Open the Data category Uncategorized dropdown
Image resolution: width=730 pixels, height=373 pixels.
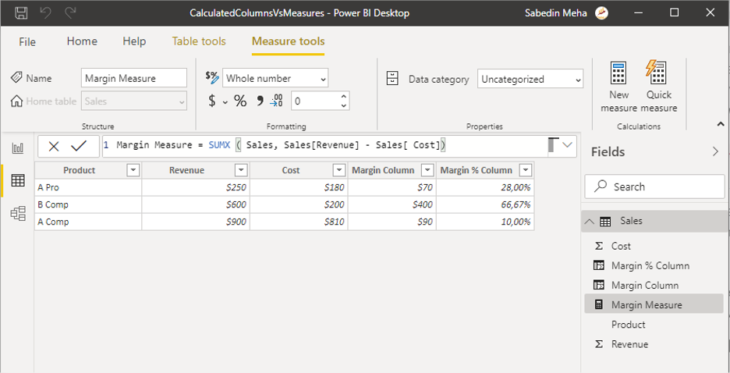(x=530, y=79)
